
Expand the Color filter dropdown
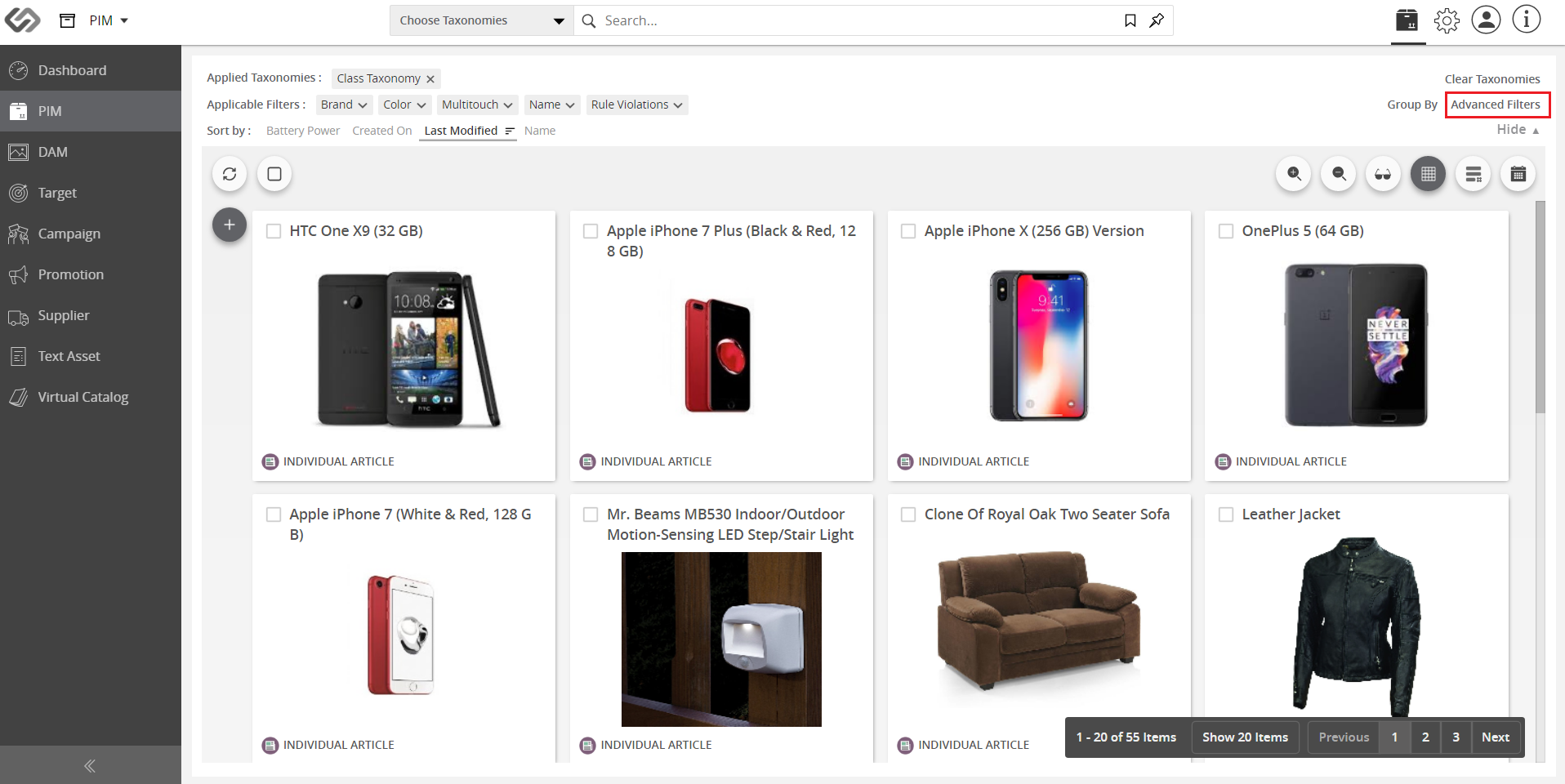pos(405,105)
